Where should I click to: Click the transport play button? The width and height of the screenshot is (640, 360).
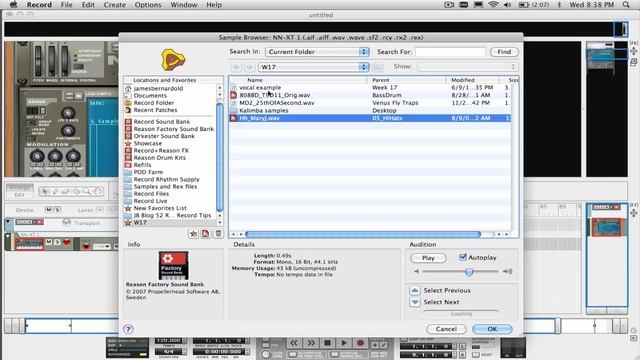(344, 343)
